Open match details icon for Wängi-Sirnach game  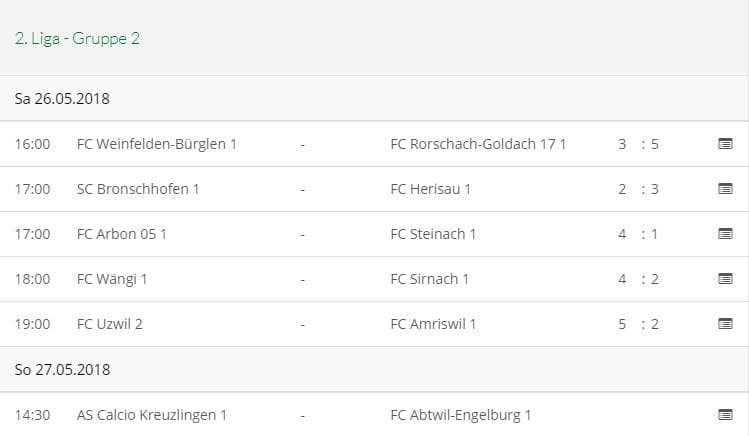point(725,279)
